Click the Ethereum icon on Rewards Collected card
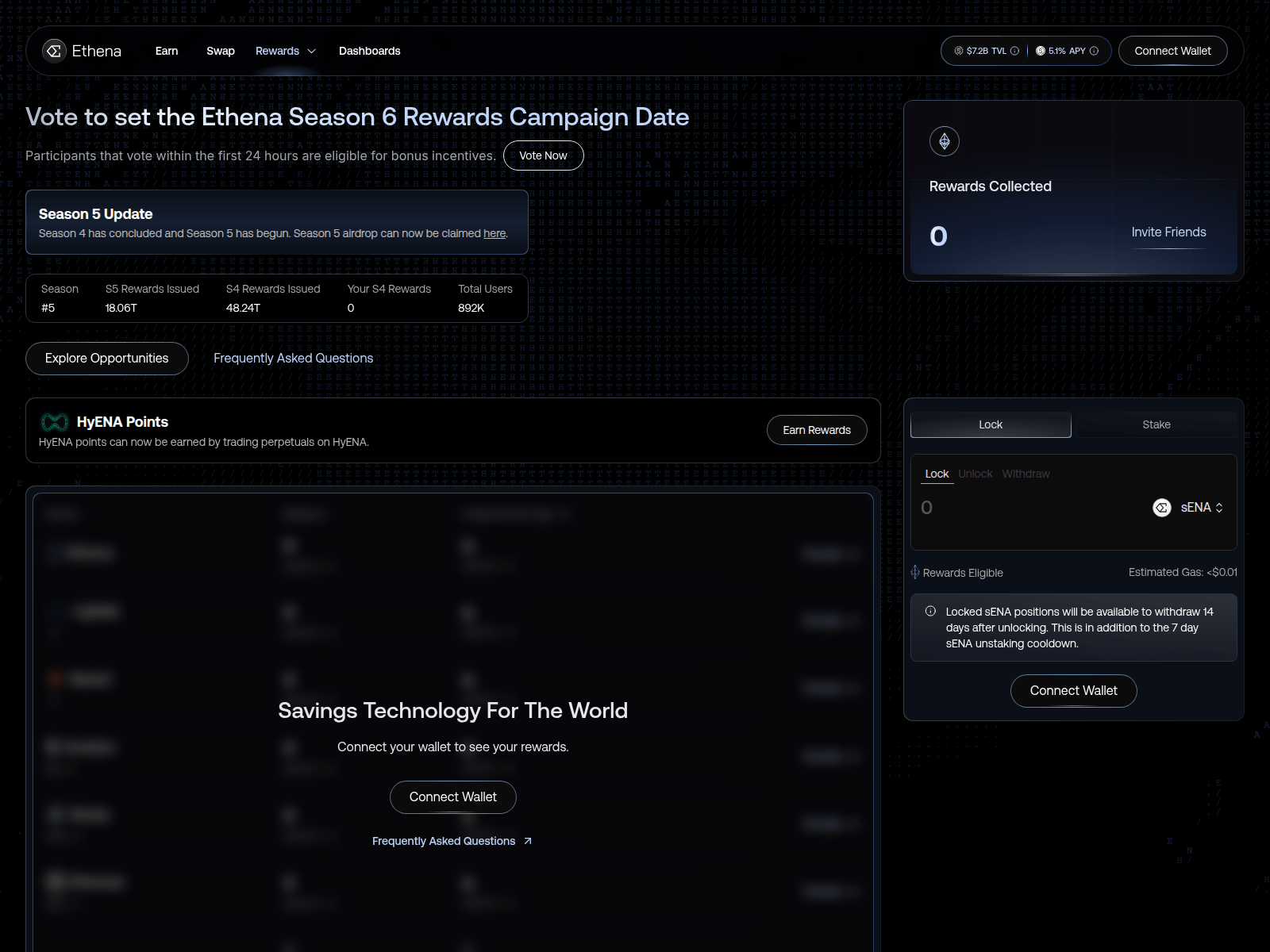This screenshot has height=952, width=1270. 944,141
